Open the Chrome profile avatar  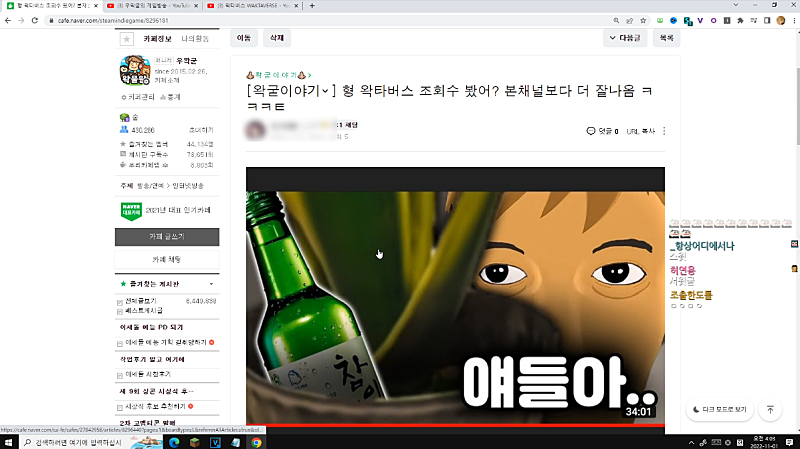click(781, 20)
